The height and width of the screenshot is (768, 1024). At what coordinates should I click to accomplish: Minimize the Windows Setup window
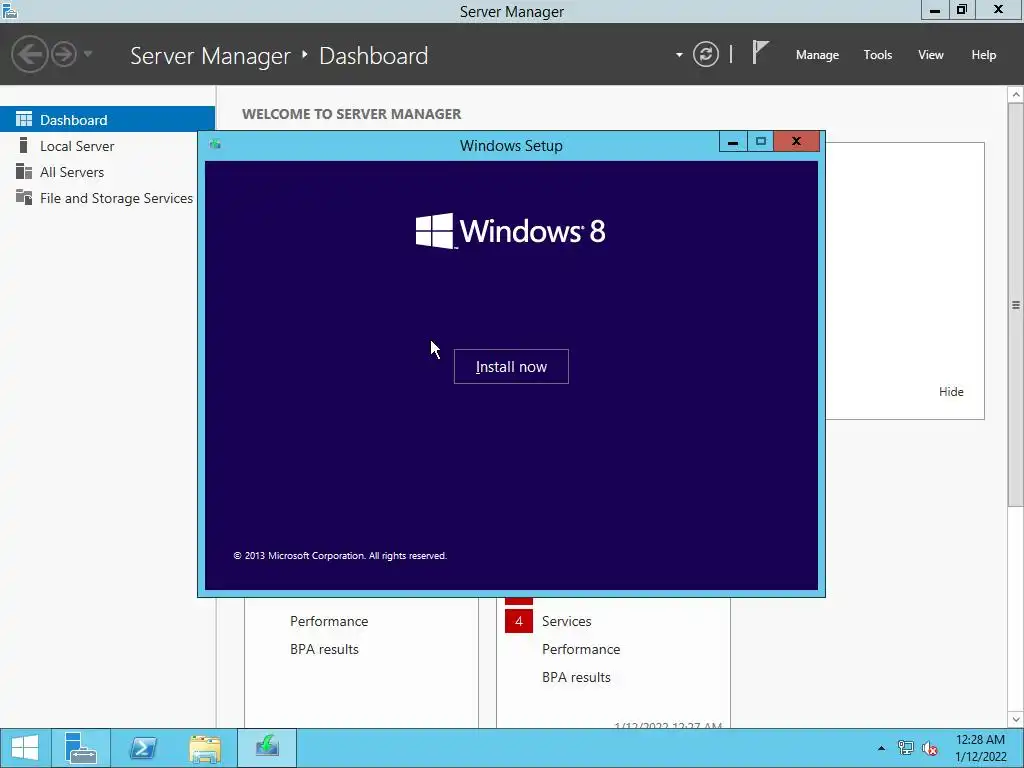coord(733,142)
